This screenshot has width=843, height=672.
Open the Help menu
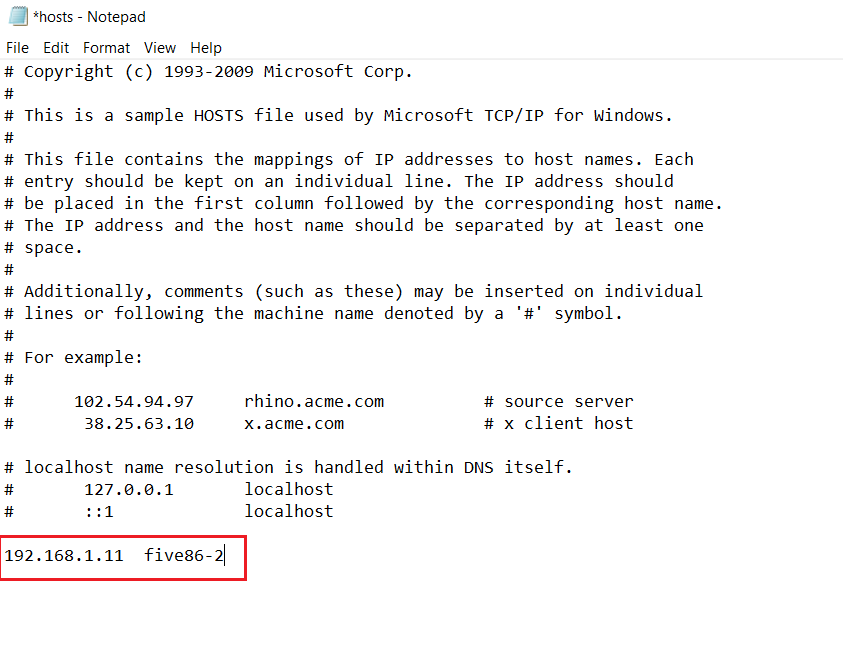[206, 47]
